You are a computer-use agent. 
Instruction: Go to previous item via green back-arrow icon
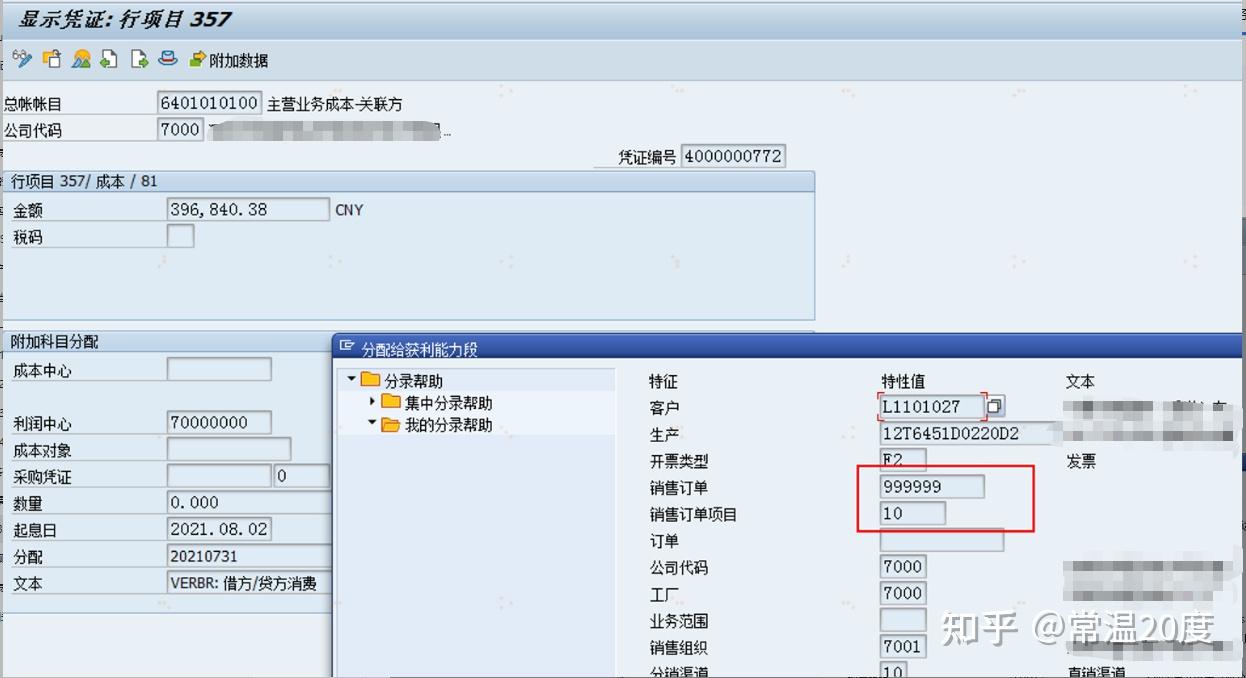(x=108, y=58)
